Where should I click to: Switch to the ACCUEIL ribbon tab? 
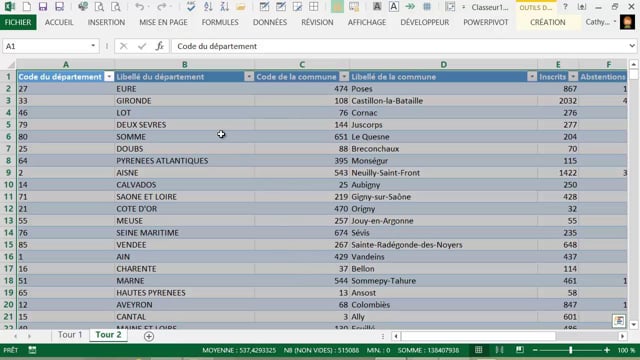[x=59, y=22]
